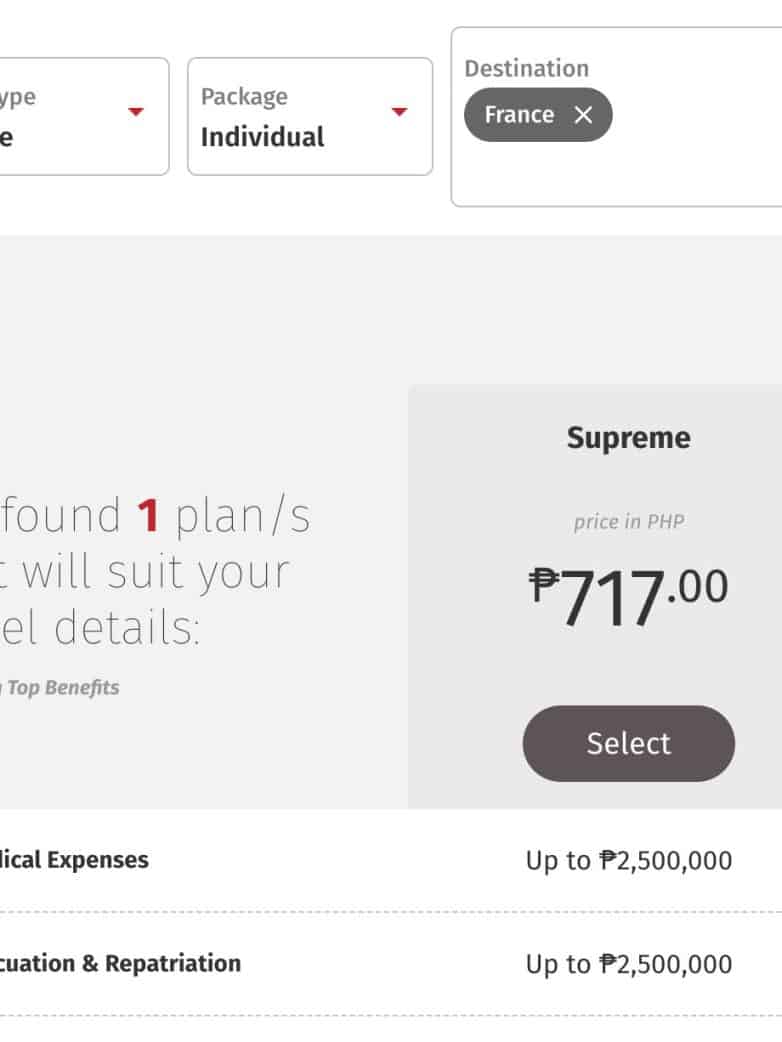Click the 'price in PHP' label

(x=628, y=522)
